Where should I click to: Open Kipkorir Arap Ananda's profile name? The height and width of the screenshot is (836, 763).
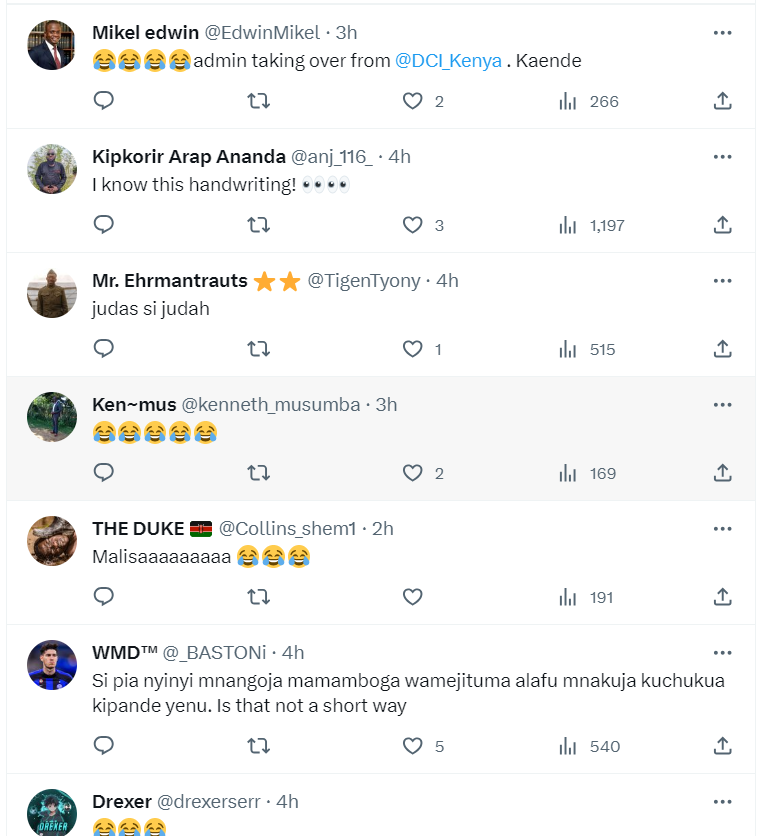[187, 157]
